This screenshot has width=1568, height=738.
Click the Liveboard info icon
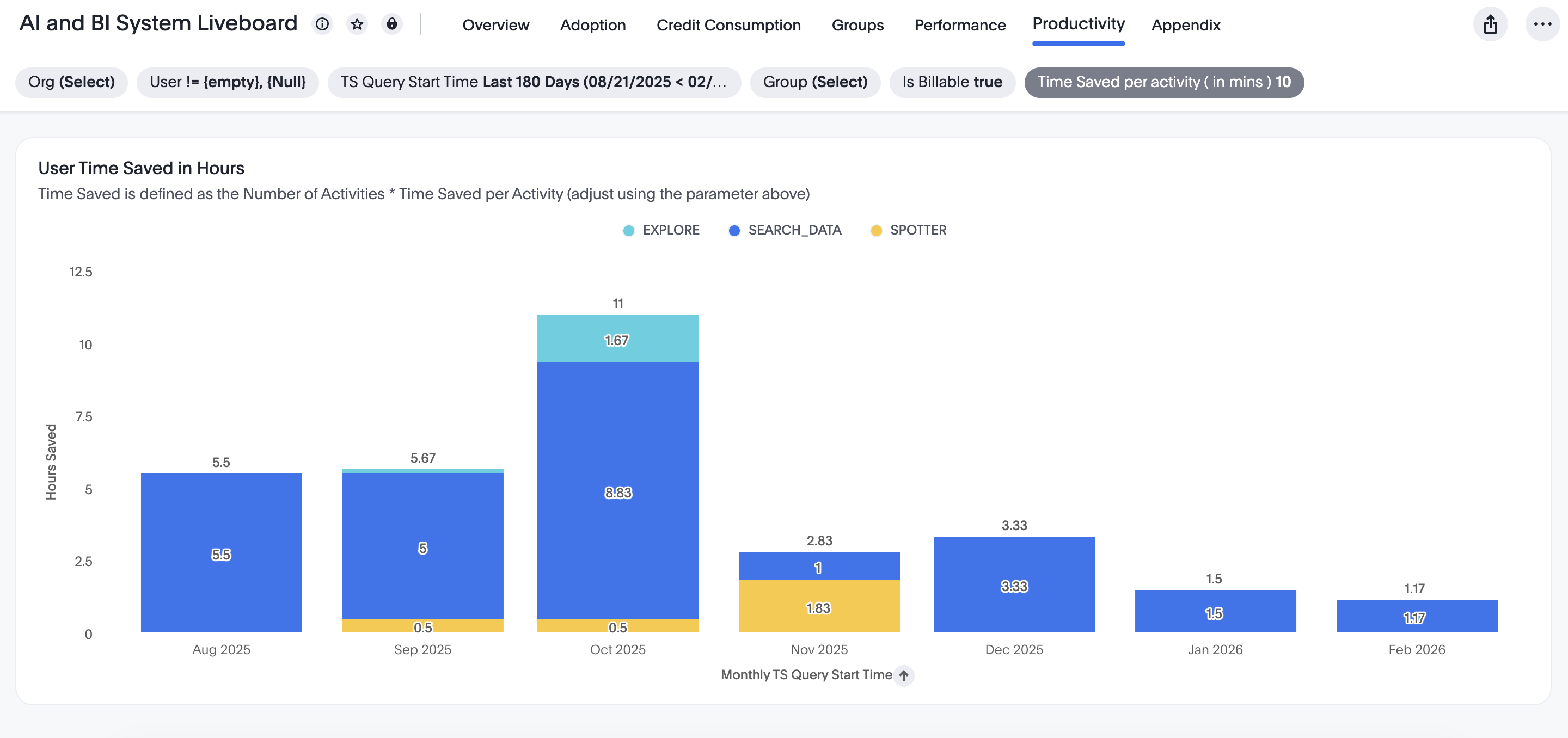[x=322, y=24]
